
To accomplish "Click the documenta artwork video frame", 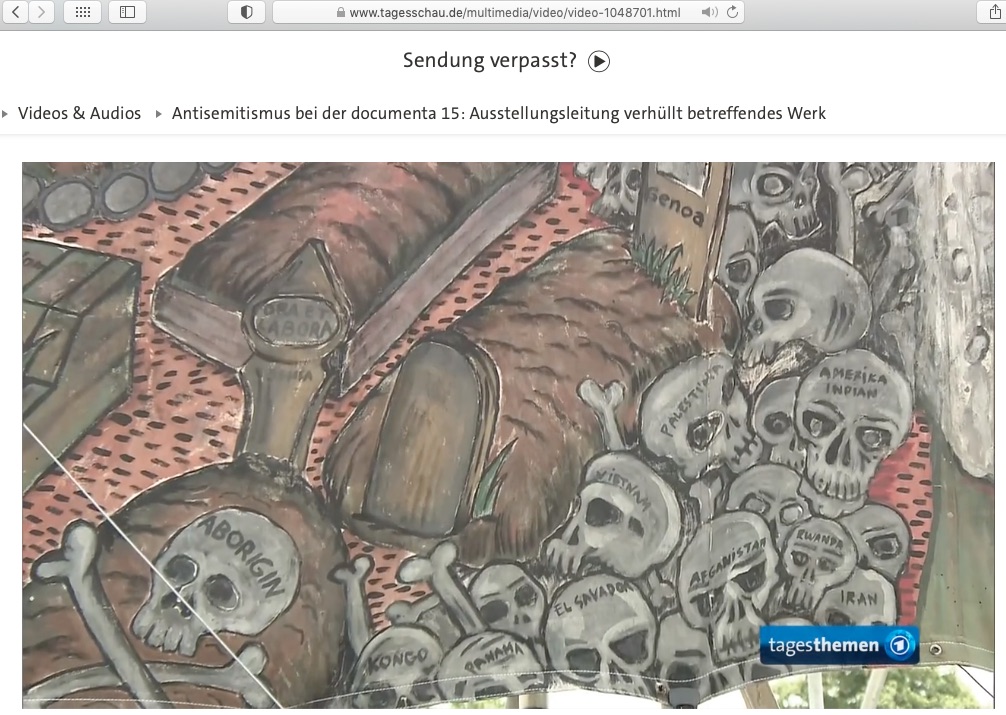I will click(508, 435).
